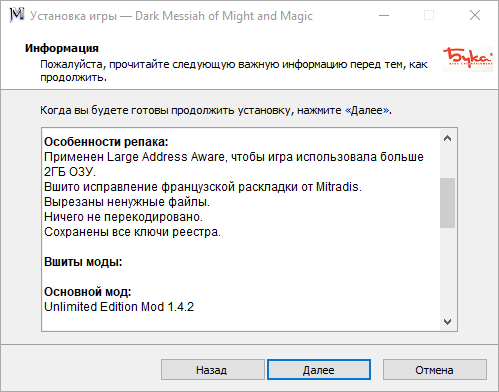Click the line 'Ничего не перекодировано.'
This screenshot has height=392, width=499.
point(123,217)
